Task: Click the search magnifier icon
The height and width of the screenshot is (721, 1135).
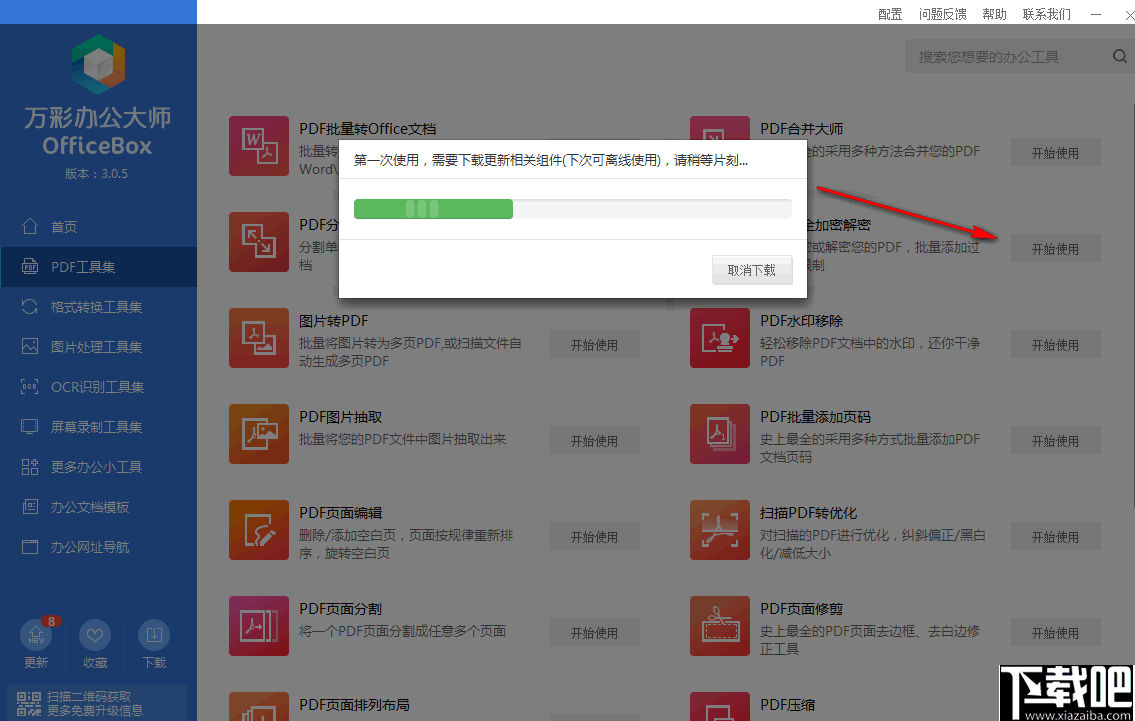Action: click(1119, 56)
